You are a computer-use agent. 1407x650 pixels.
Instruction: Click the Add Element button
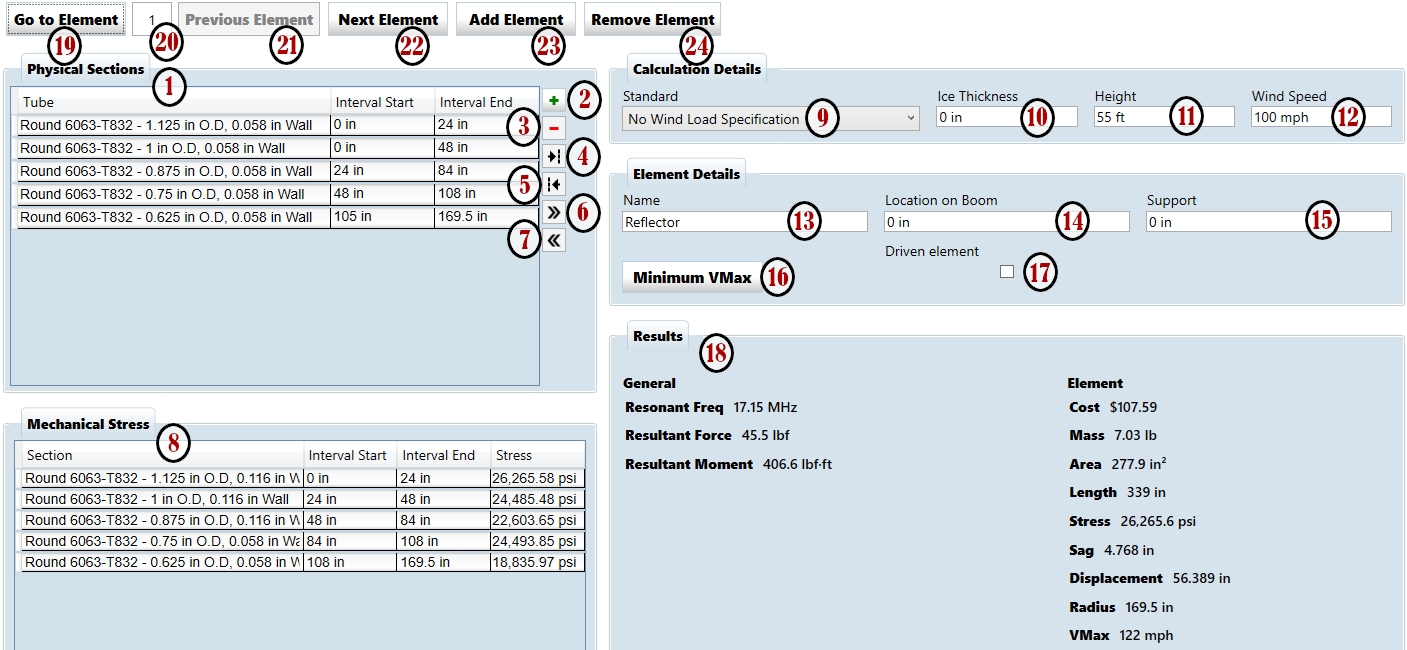tap(515, 20)
